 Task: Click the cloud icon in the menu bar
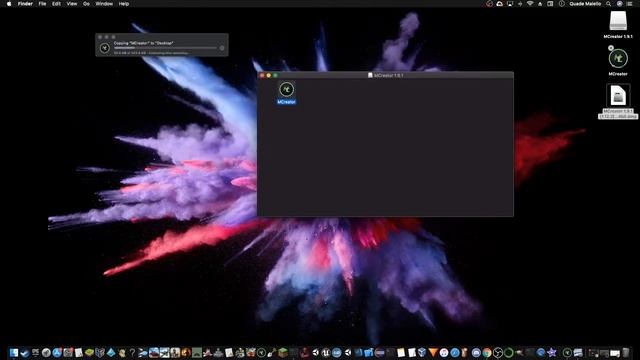click(499, 4)
